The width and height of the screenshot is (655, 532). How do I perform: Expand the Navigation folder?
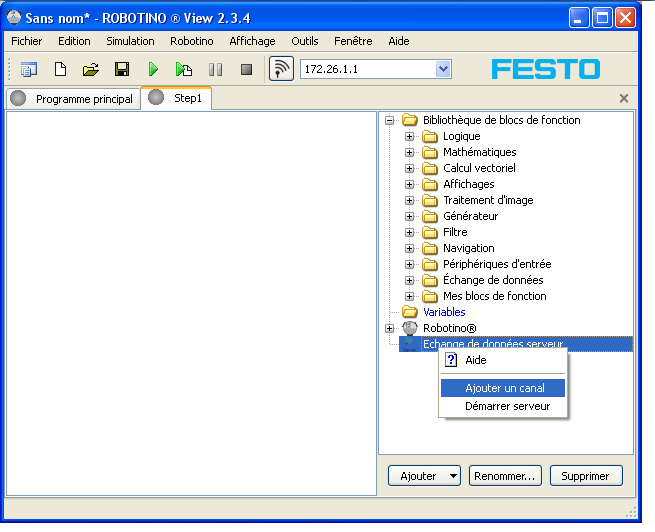click(x=409, y=248)
